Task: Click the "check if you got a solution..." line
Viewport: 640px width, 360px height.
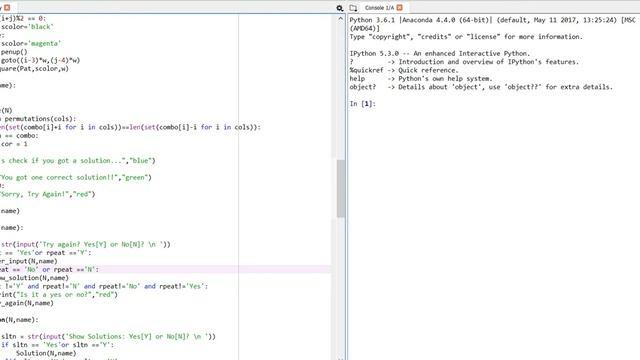Action: coord(78,160)
